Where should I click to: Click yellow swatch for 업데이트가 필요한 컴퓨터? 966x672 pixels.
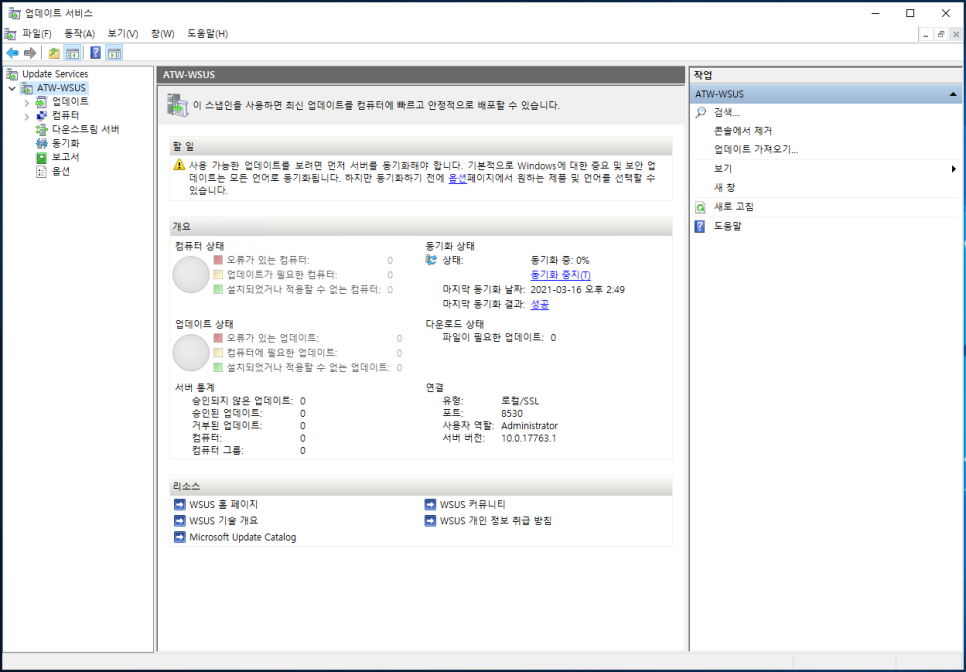click(x=218, y=275)
